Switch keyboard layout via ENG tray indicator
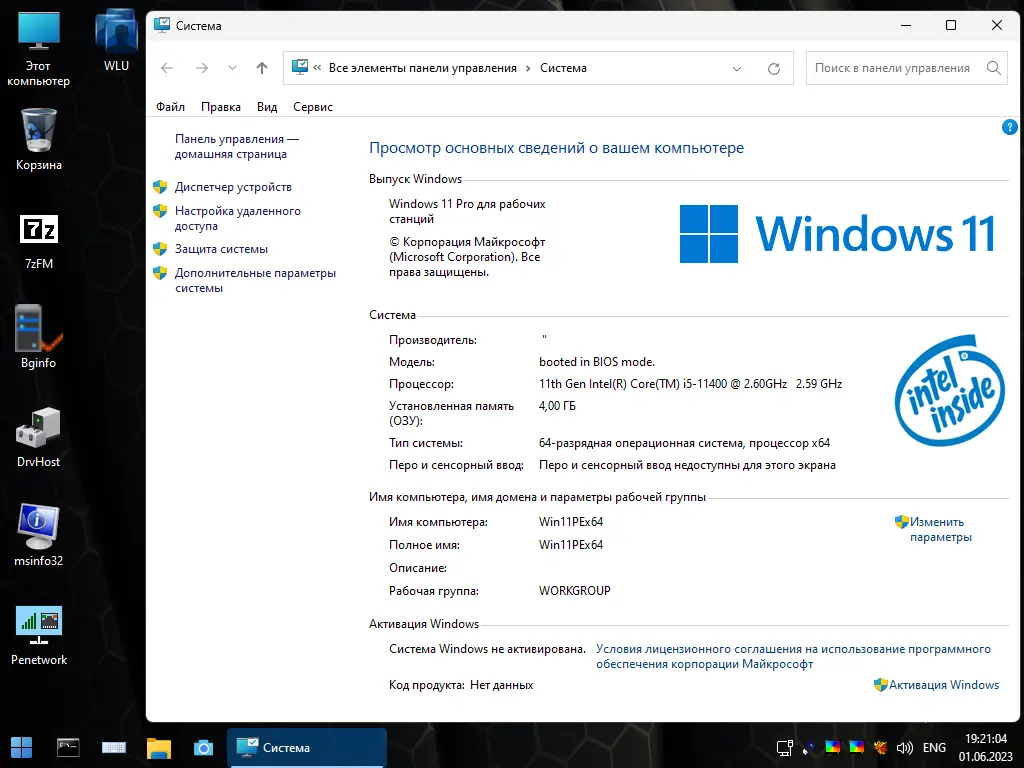 pyautogui.click(x=934, y=747)
